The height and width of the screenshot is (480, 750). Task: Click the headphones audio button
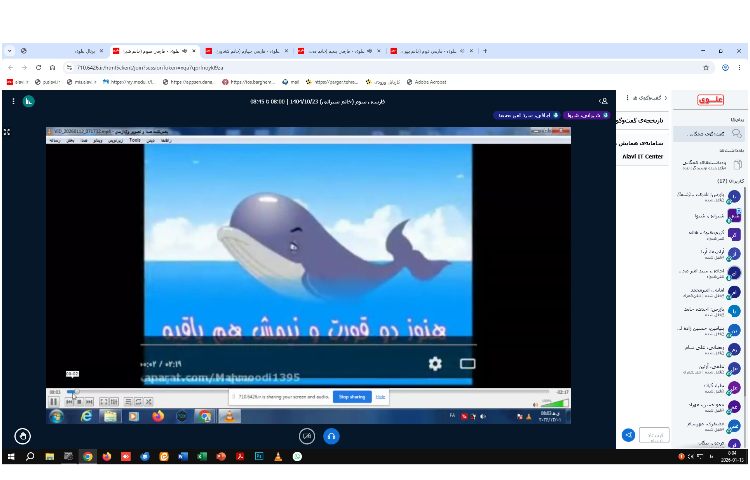tap(331, 436)
